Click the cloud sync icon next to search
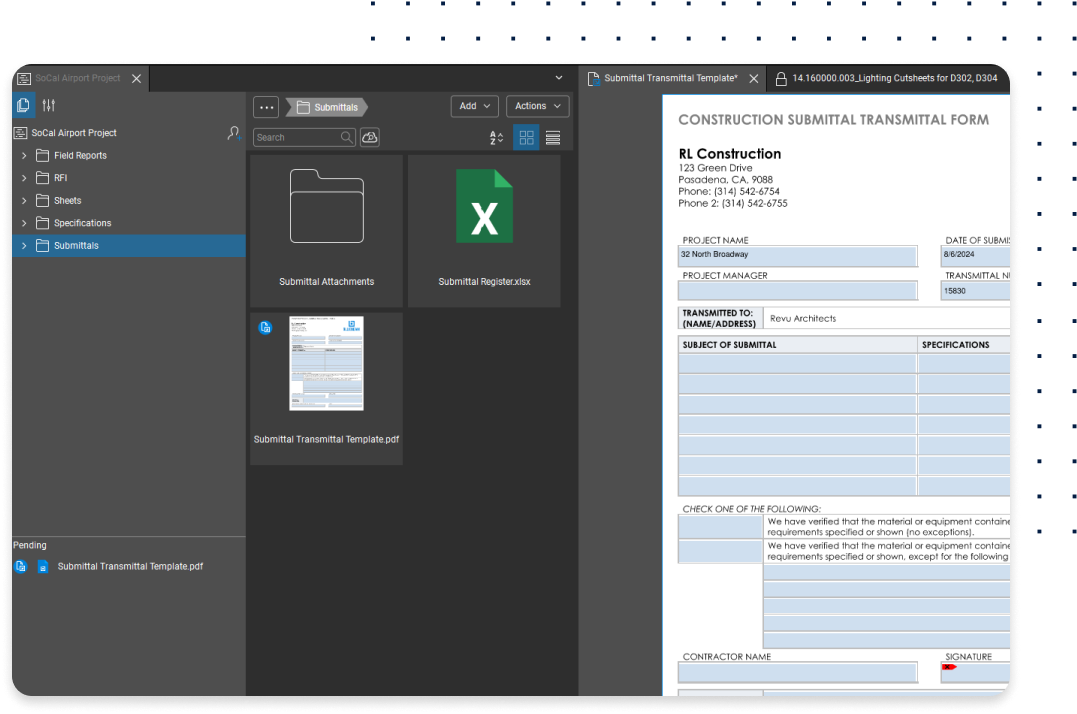The height and width of the screenshot is (714, 1077). coord(370,137)
